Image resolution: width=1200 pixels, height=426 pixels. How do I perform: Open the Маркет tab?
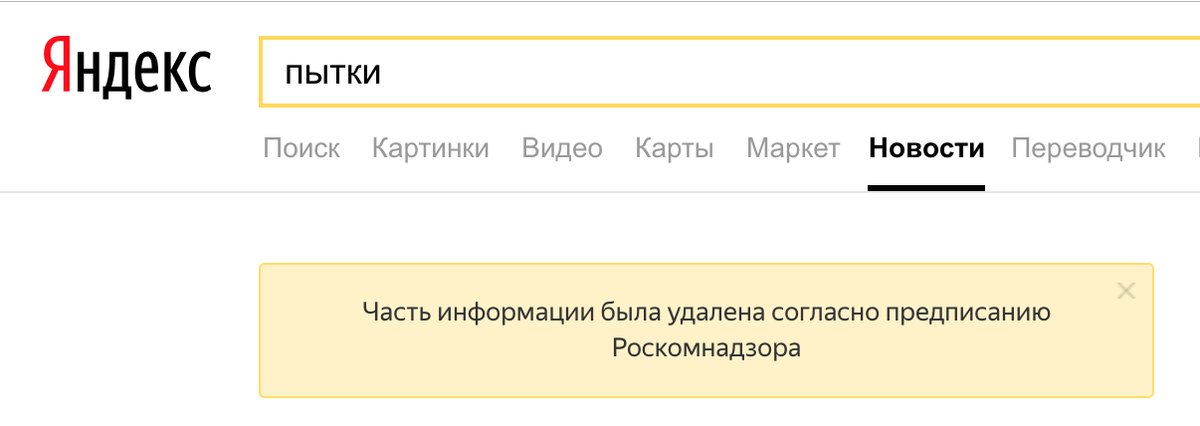pyautogui.click(x=793, y=149)
